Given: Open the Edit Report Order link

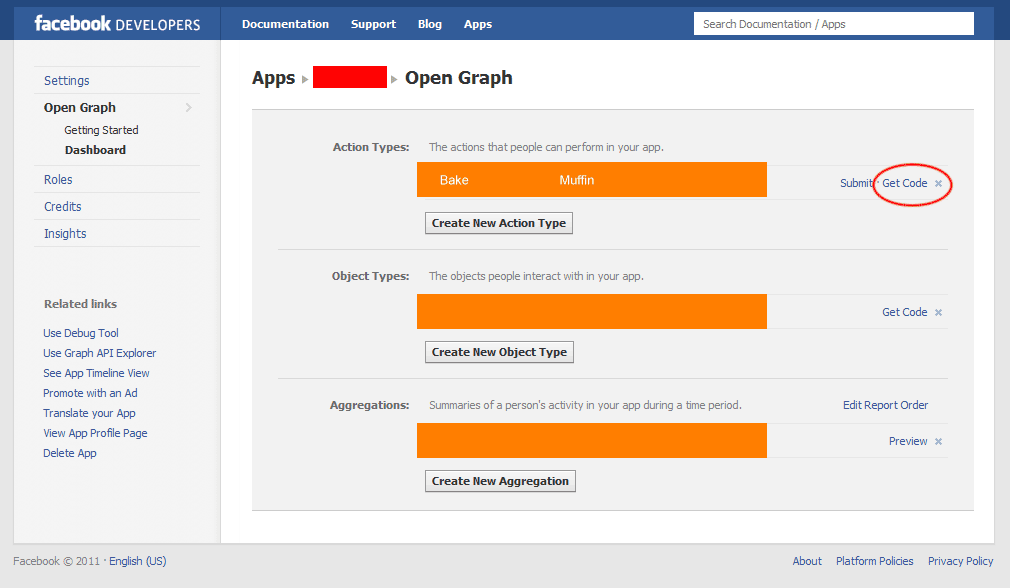Looking at the screenshot, I should pyautogui.click(x=885, y=405).
